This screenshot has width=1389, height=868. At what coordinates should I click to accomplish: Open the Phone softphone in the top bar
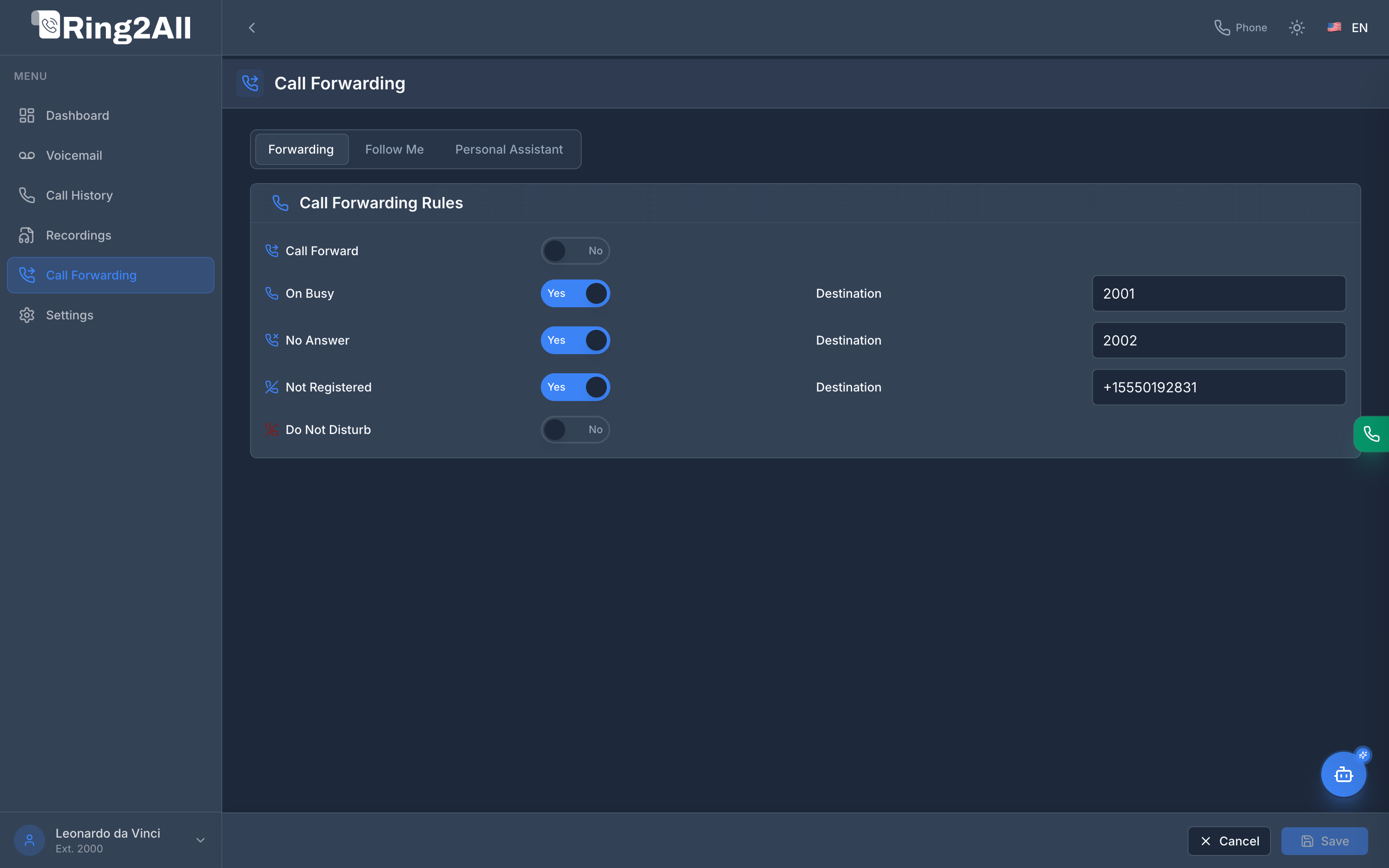click(1241, 27)
